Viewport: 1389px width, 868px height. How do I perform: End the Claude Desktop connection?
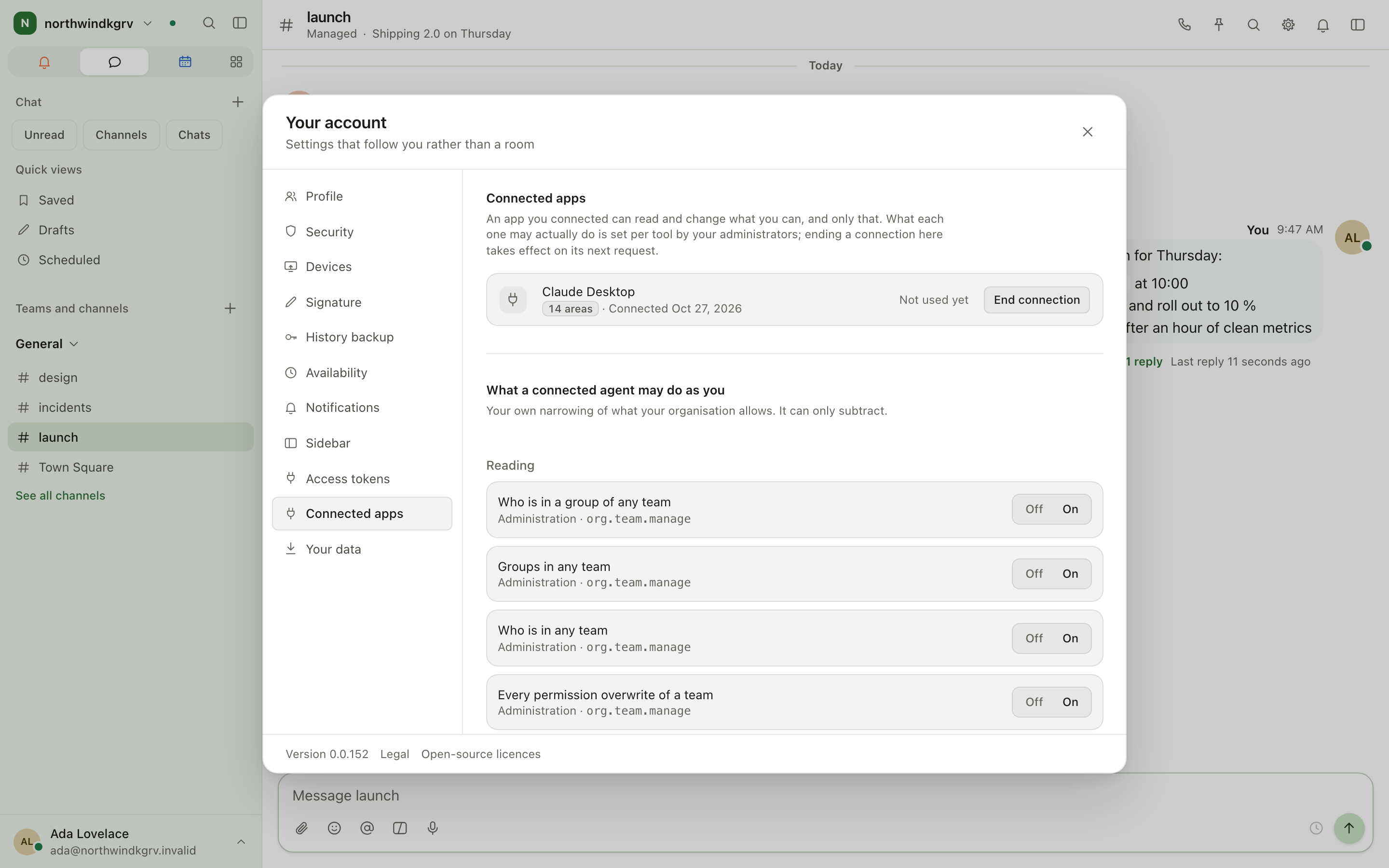coord(1036,299)
